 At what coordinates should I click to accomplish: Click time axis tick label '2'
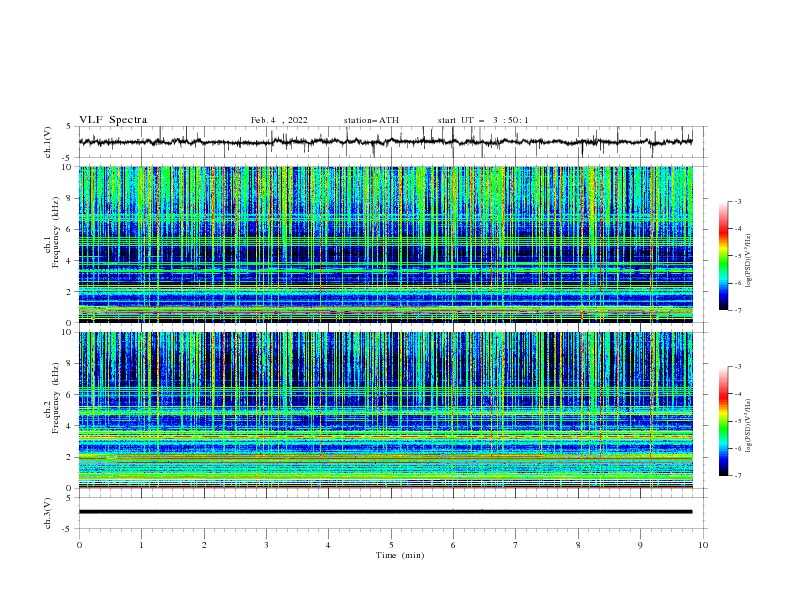click(204, 545)
